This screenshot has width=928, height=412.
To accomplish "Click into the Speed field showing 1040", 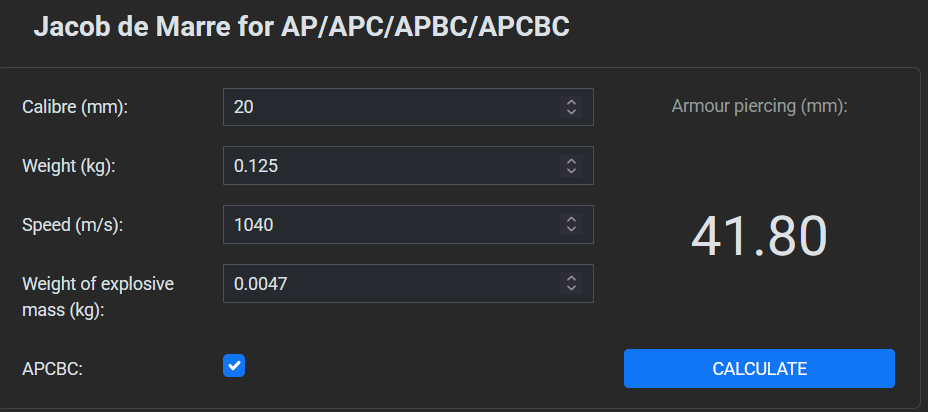I will click(x=390, y=225).
